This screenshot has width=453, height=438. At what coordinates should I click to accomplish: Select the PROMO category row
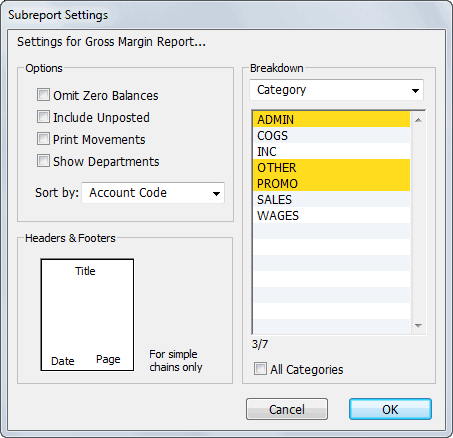pyautogui.click(x=332, y=183)
